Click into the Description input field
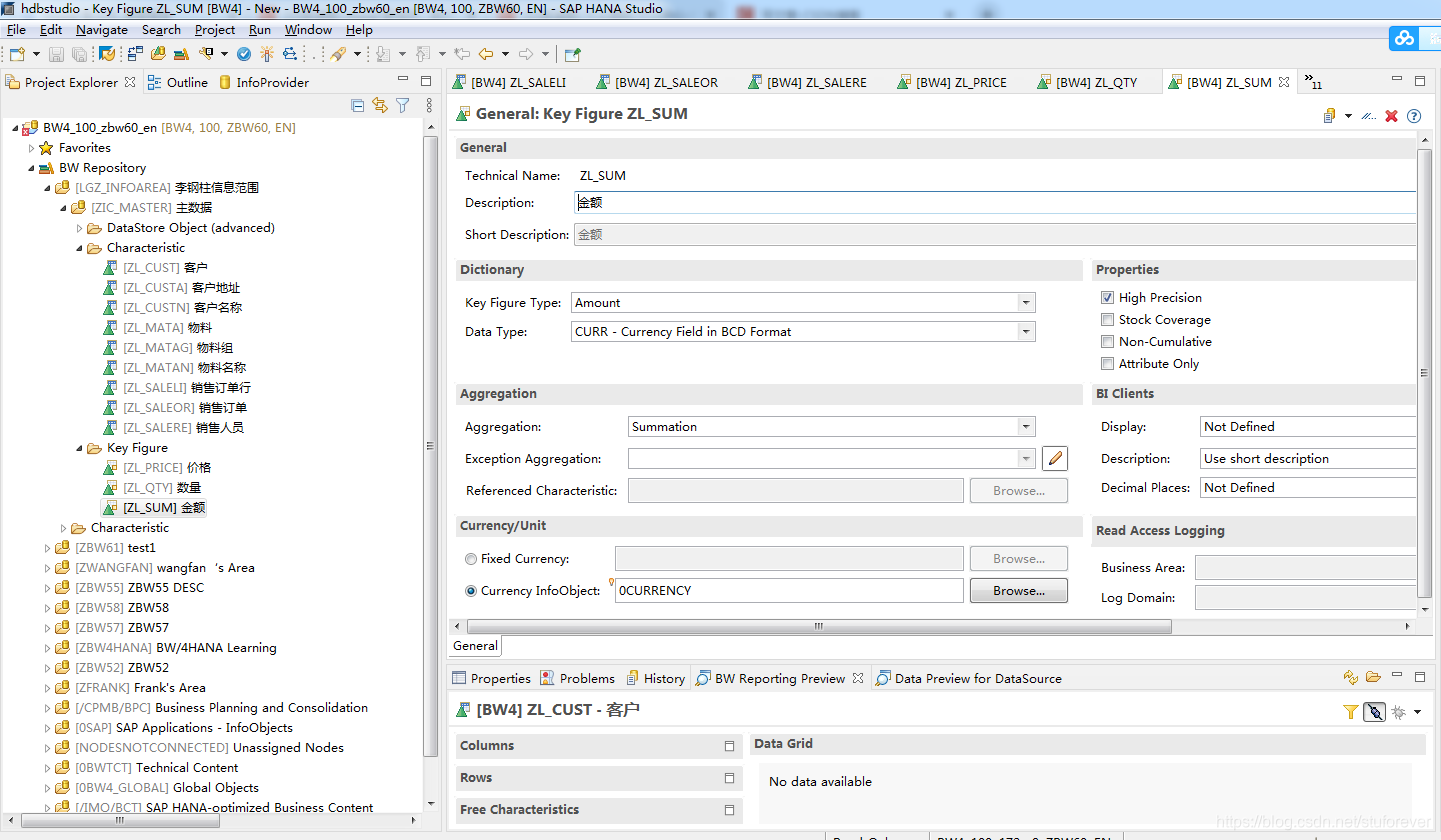This screenshot has height=840, width=1441. tap(995, 203)
